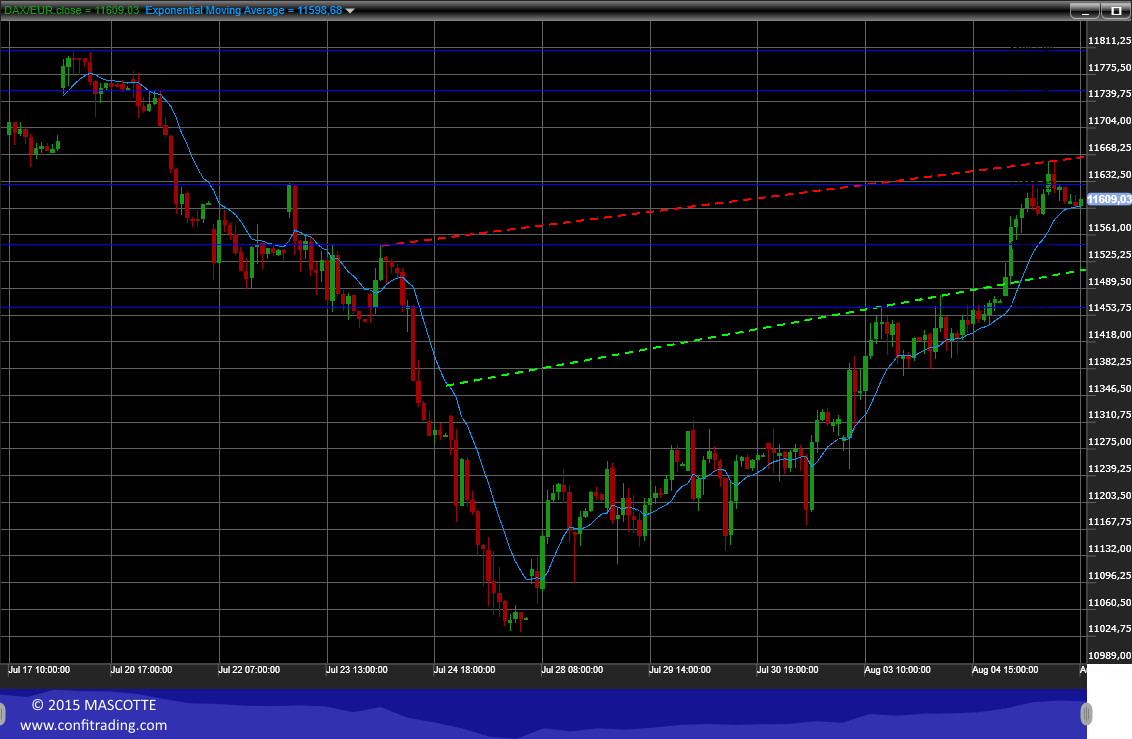
Task: Click the Aug 04 15:00:00 time label
Action: coord(1005,670)
